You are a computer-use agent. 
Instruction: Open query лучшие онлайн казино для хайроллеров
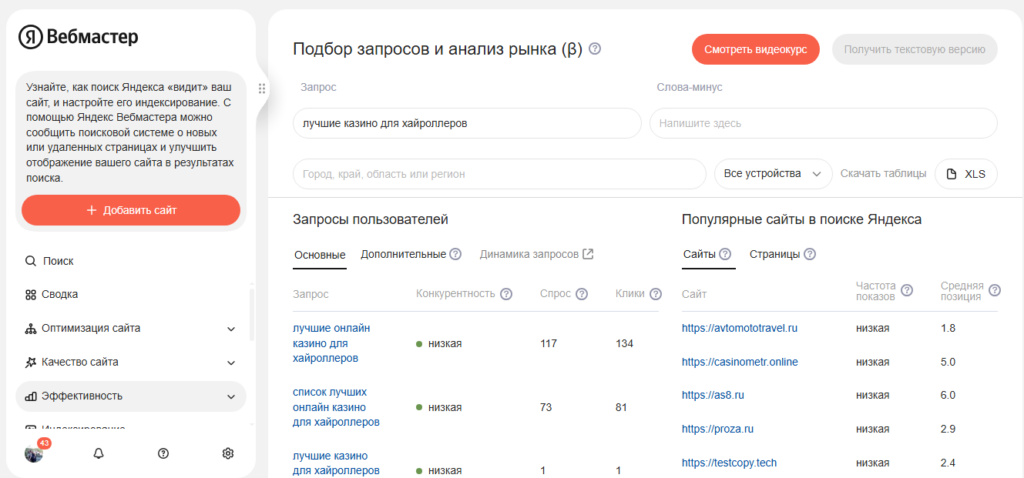(x=331, y=343)
